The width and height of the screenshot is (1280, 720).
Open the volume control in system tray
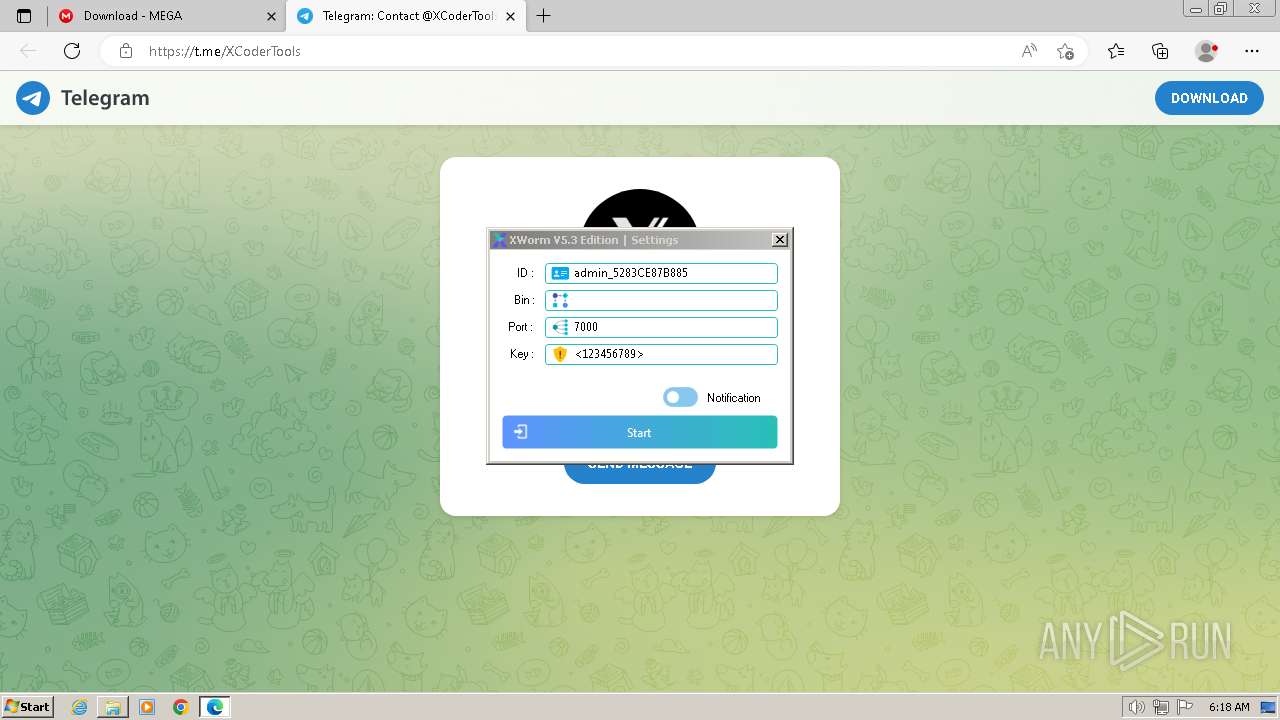1136,707
